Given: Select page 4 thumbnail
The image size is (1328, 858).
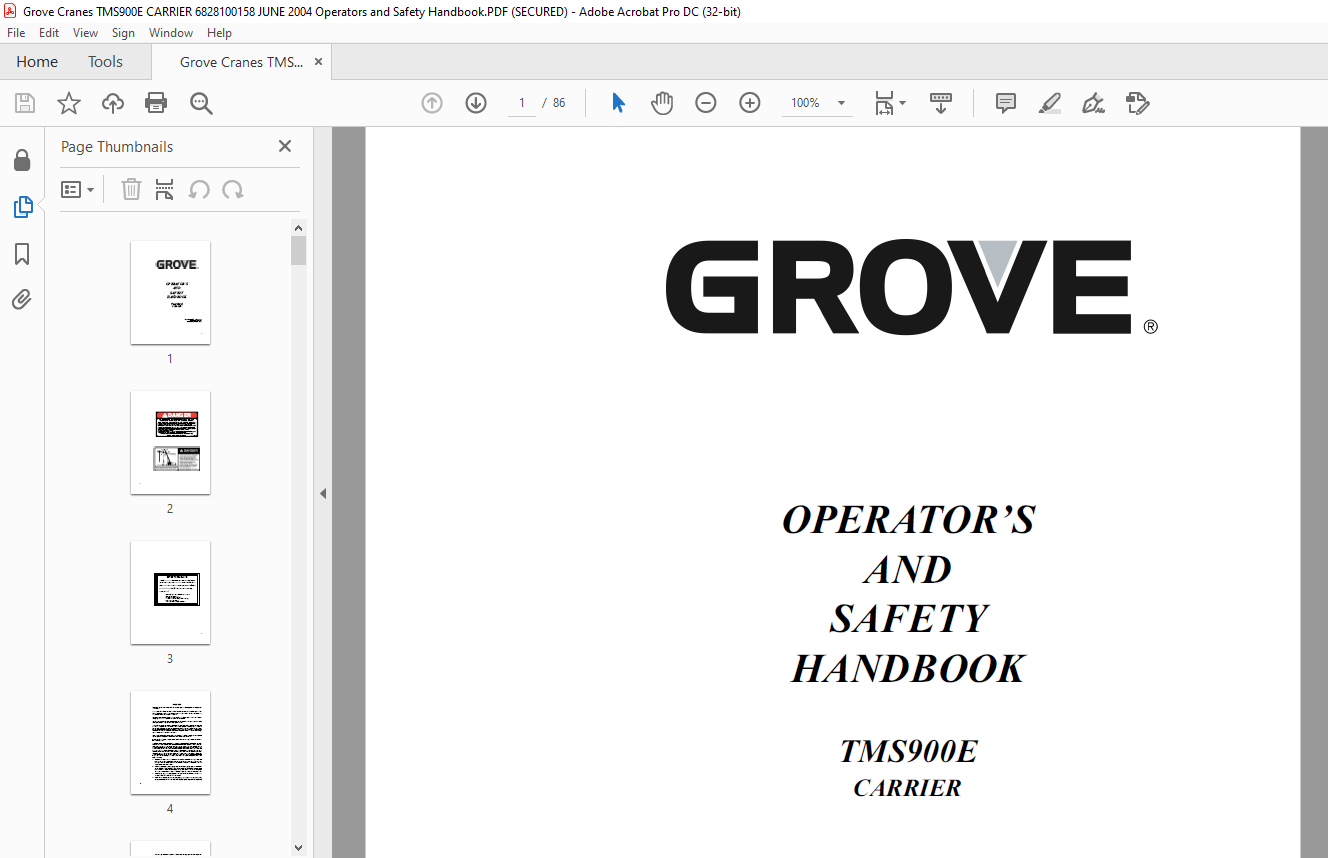Looking at the screenshot, I should (170, 742).
